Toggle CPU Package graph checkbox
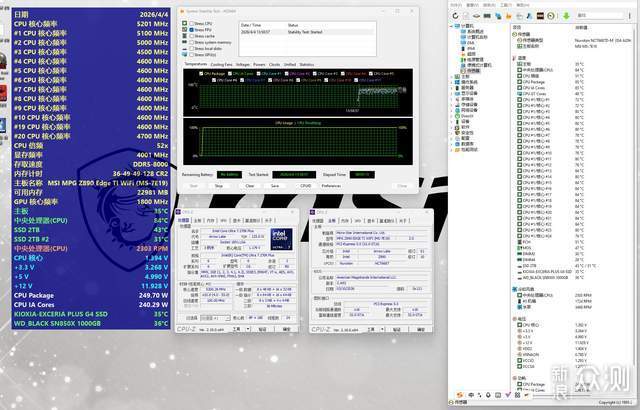Screen dimensions: 640x410 pos(201,73)
